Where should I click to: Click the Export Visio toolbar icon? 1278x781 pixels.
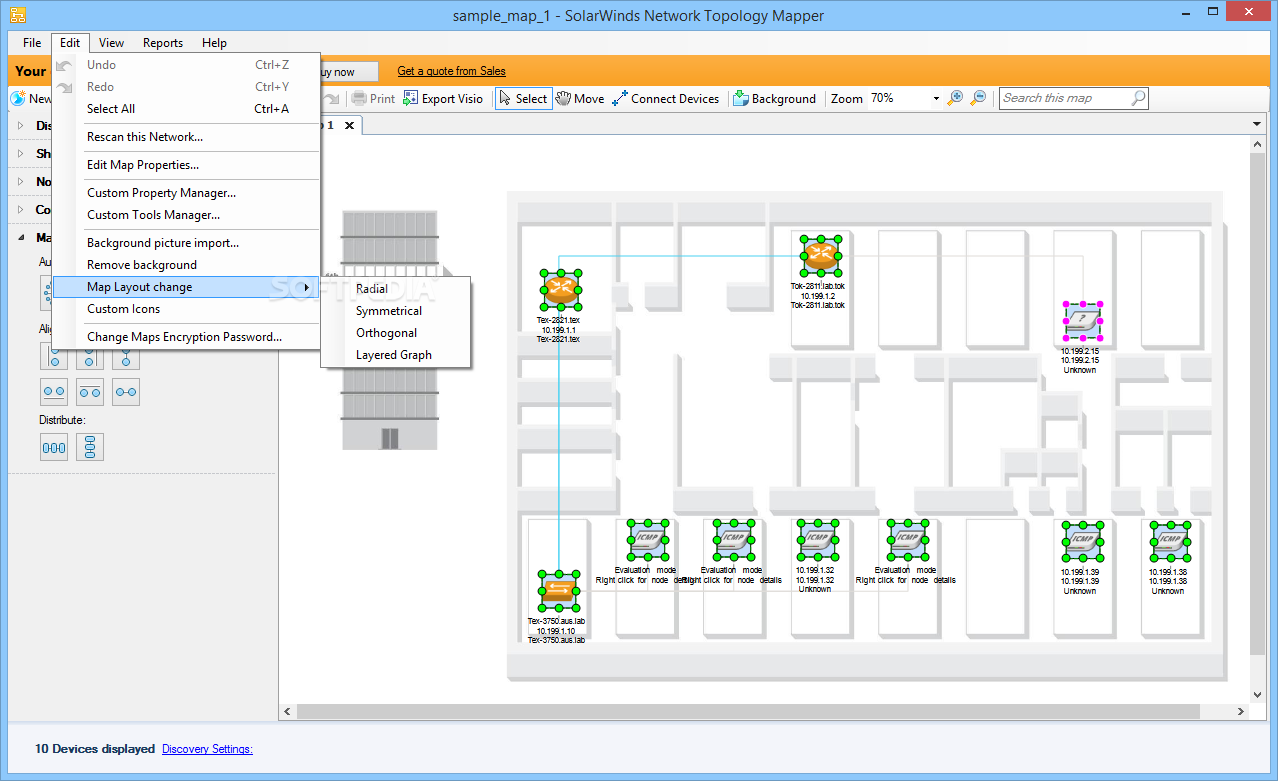tap(410, 98)
